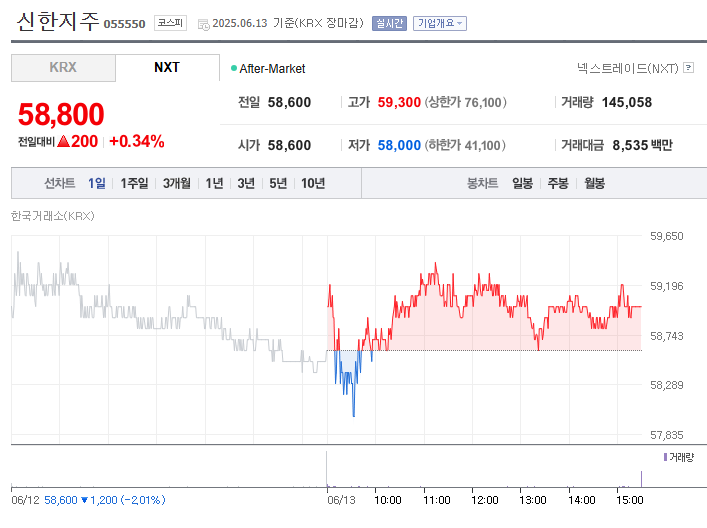Click the 11:00 time axis label
707x528 pixels.
pyautogui.click(x=436, y=500)
